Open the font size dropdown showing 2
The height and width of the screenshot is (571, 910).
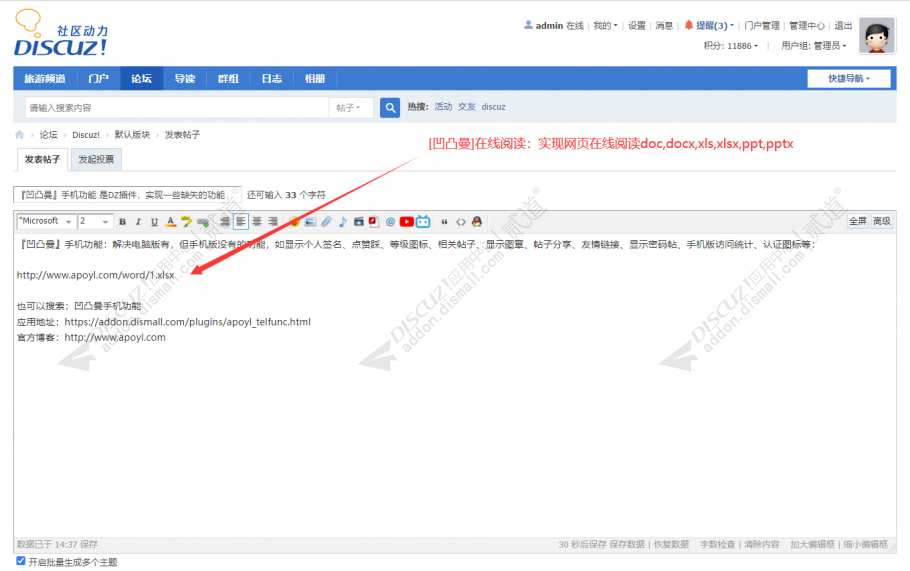95,221
